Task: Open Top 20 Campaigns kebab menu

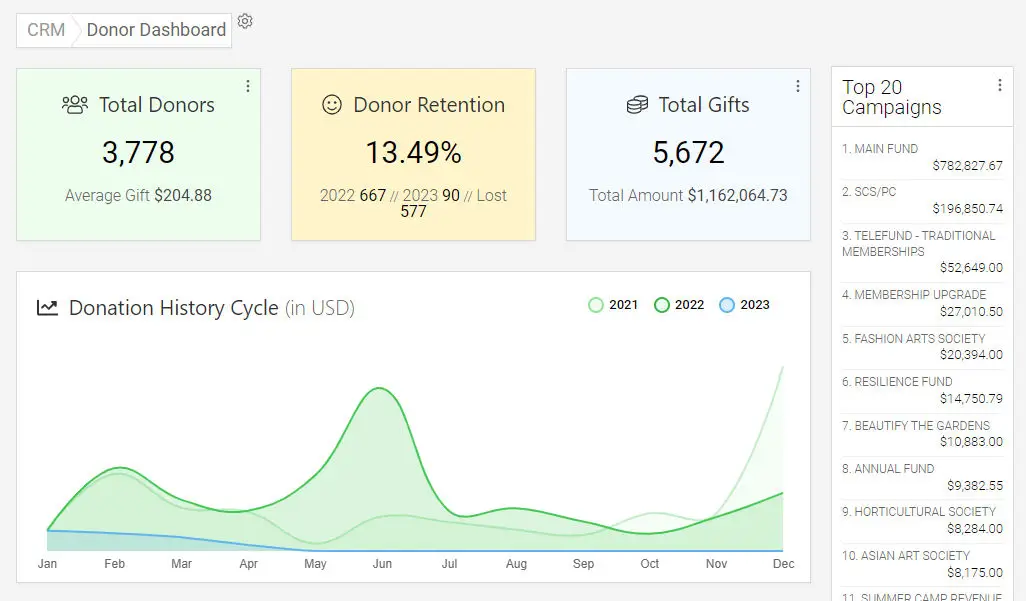Action: (x=1000, y=85)
